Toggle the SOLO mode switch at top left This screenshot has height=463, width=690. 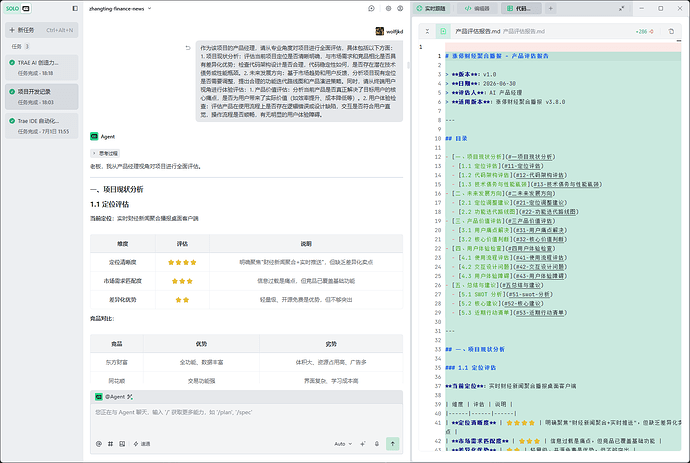(18, 8)
